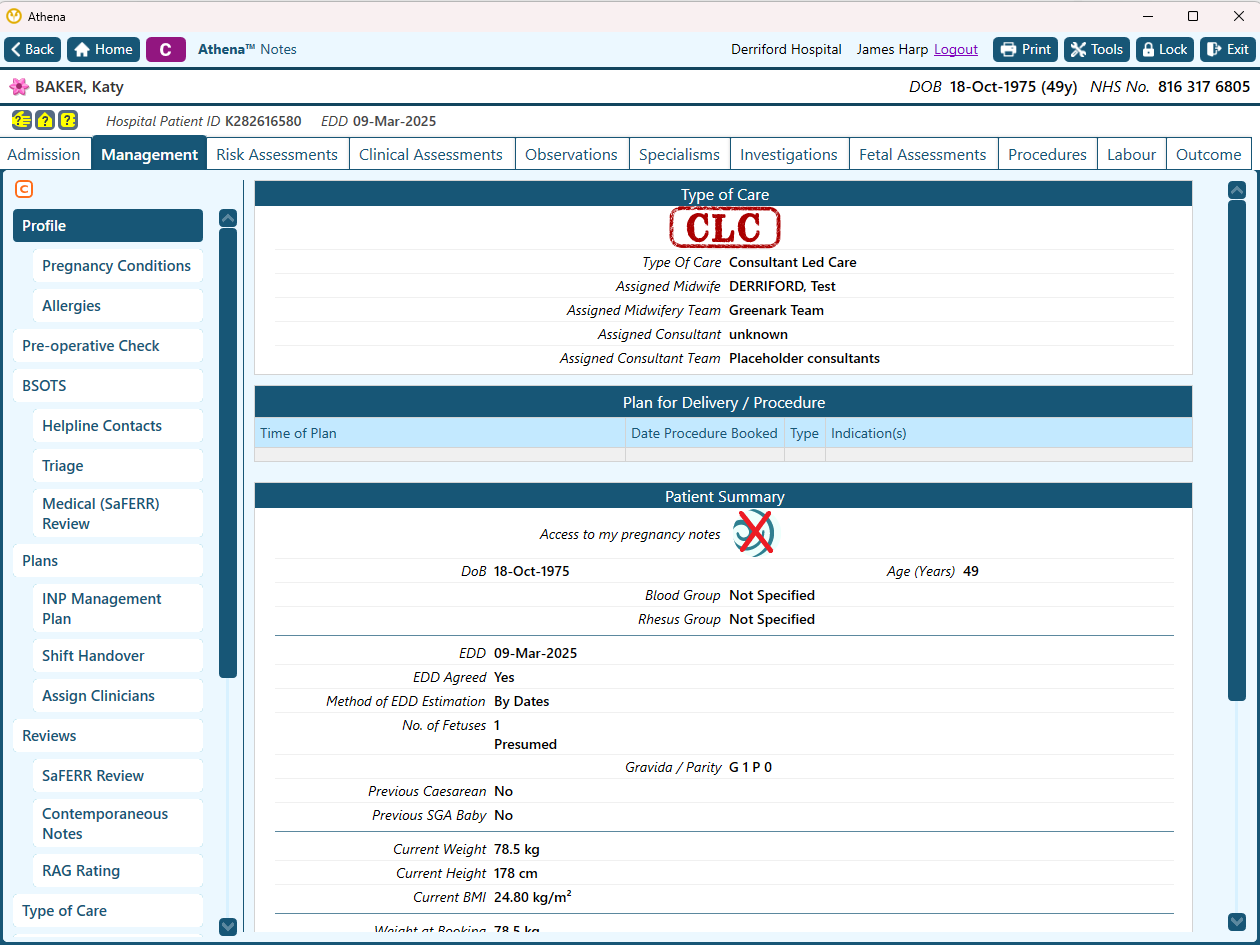Open Shift Handover
The width and height of the screenshot is (1260, 945).
click(x=117, y=656)
